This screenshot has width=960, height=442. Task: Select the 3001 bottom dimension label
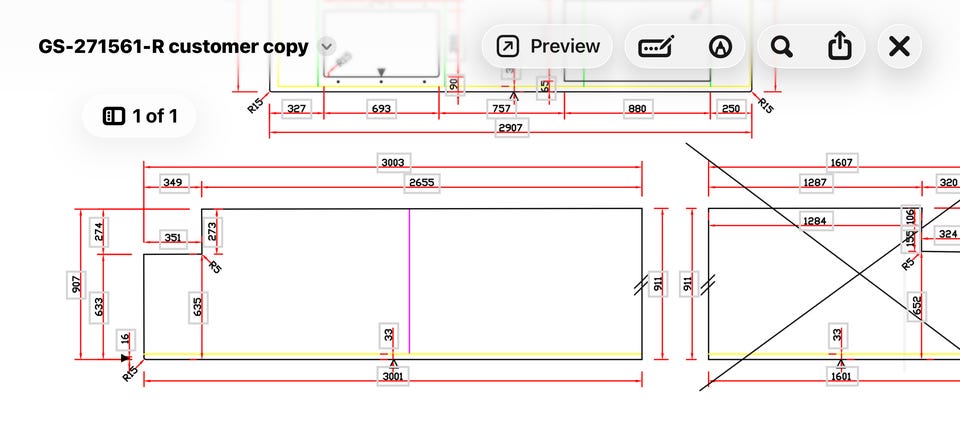[x=392, y=376]
